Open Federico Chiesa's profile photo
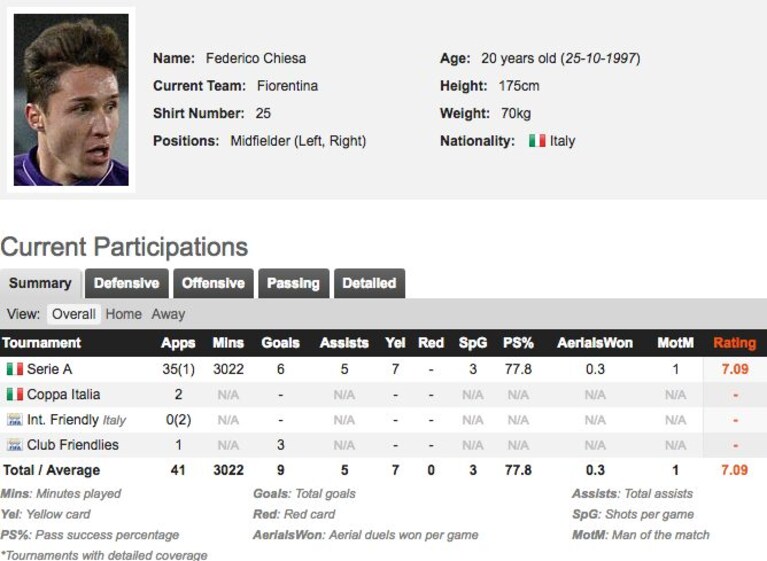The image size is (767, 561). [71, 100]
